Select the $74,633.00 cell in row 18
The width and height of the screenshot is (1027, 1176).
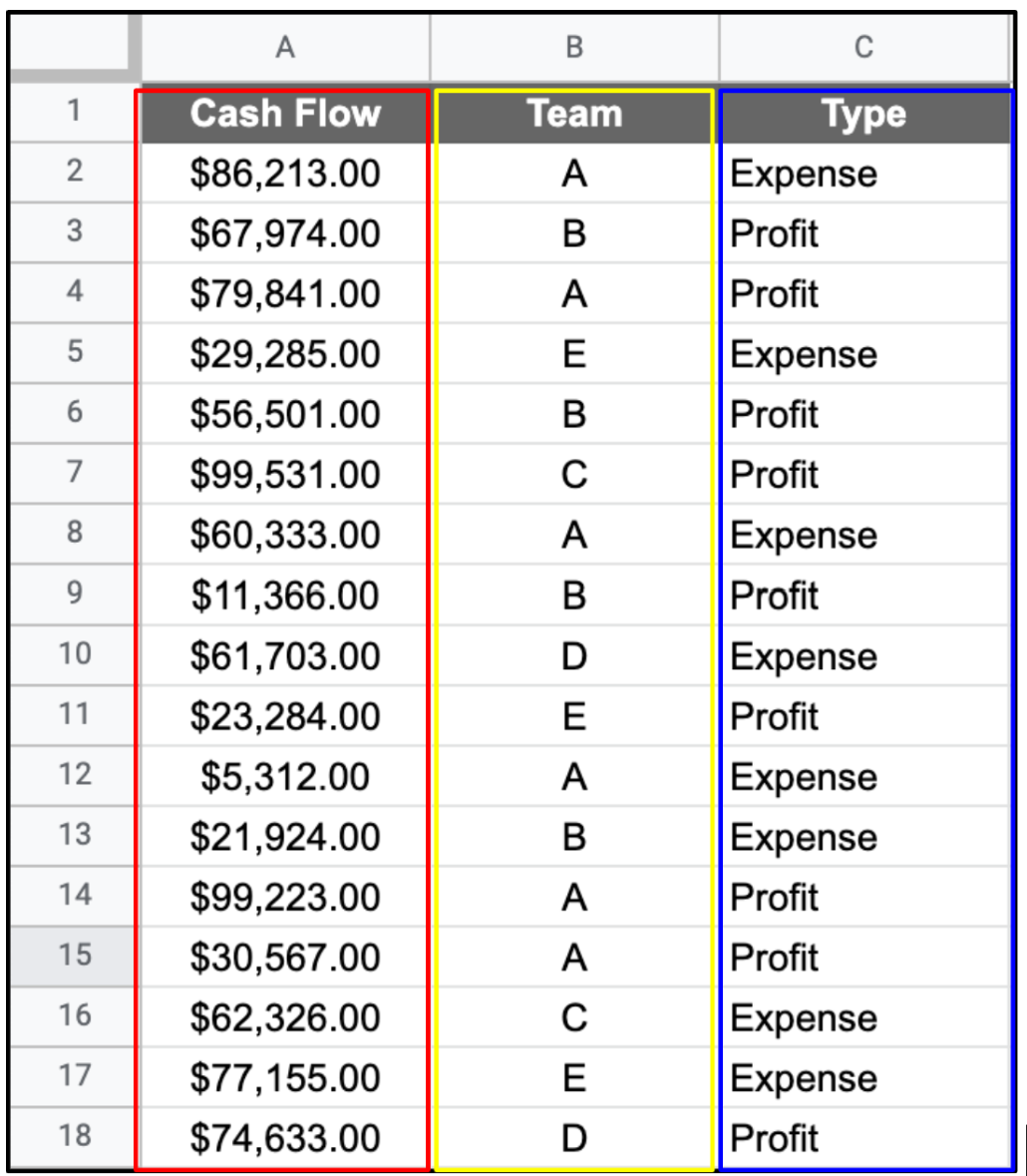click(x=285, y=1138)
